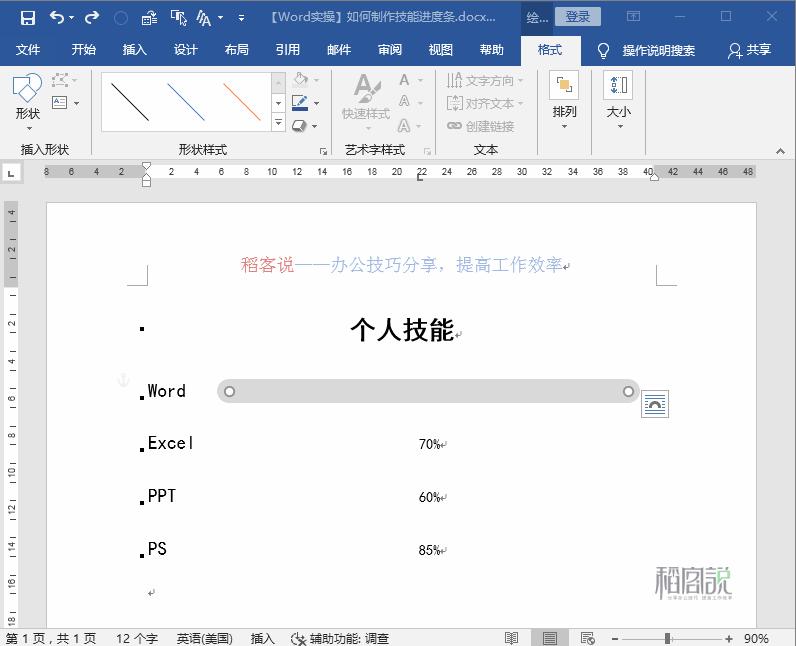The width and height of the screenshot is (796, 646).
Task: Click the shape effects icon
Action: pyautogui.click(x=300, y=125)
